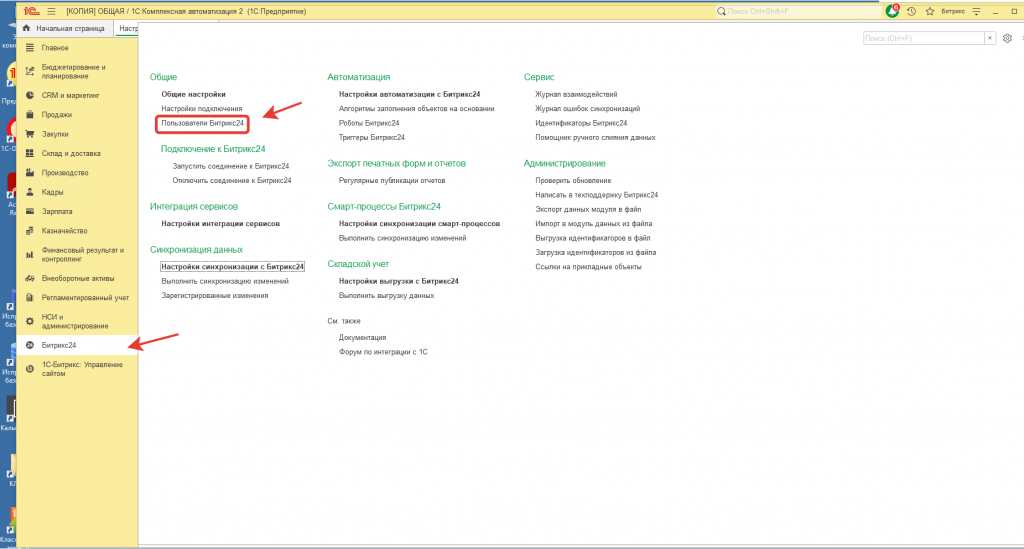1024x549 pixels.
Task: Click Проверить обновление
Action: coord(573,180)
